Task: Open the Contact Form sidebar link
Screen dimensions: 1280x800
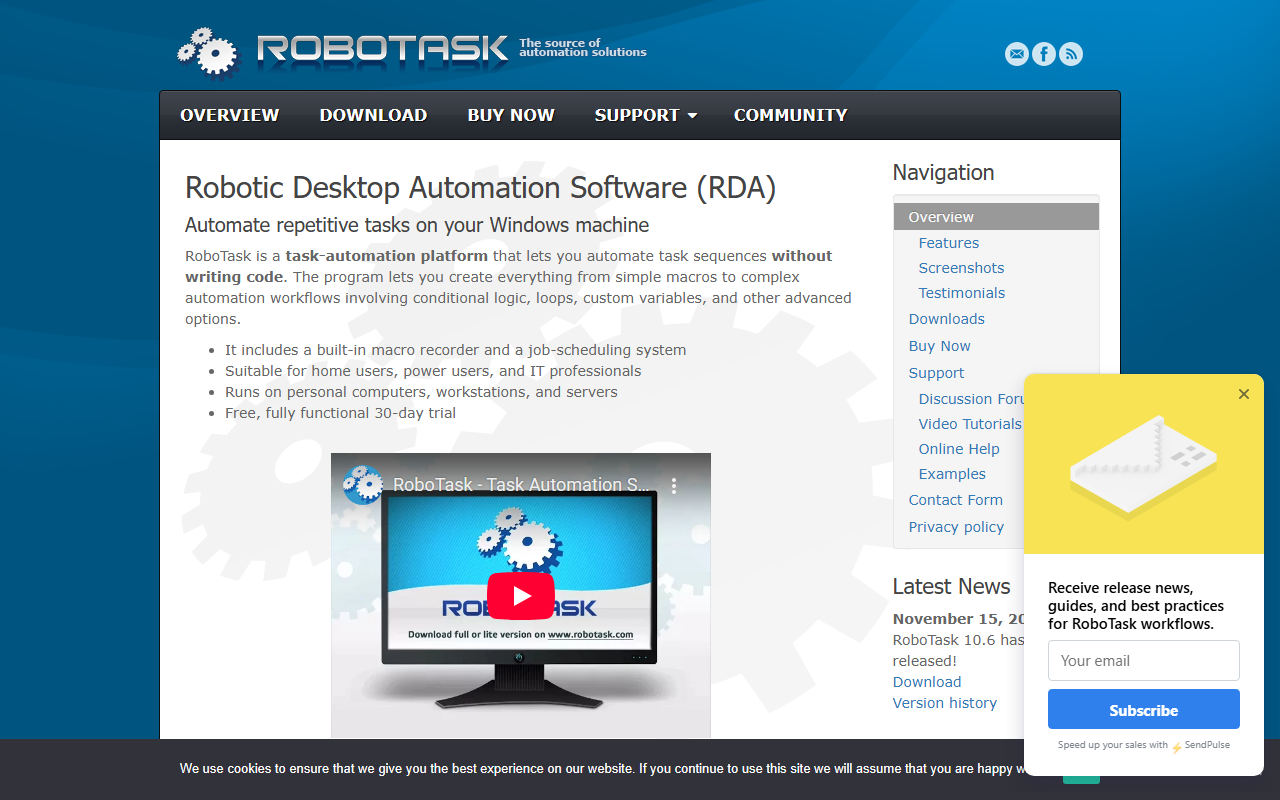Action: (956, 500)
